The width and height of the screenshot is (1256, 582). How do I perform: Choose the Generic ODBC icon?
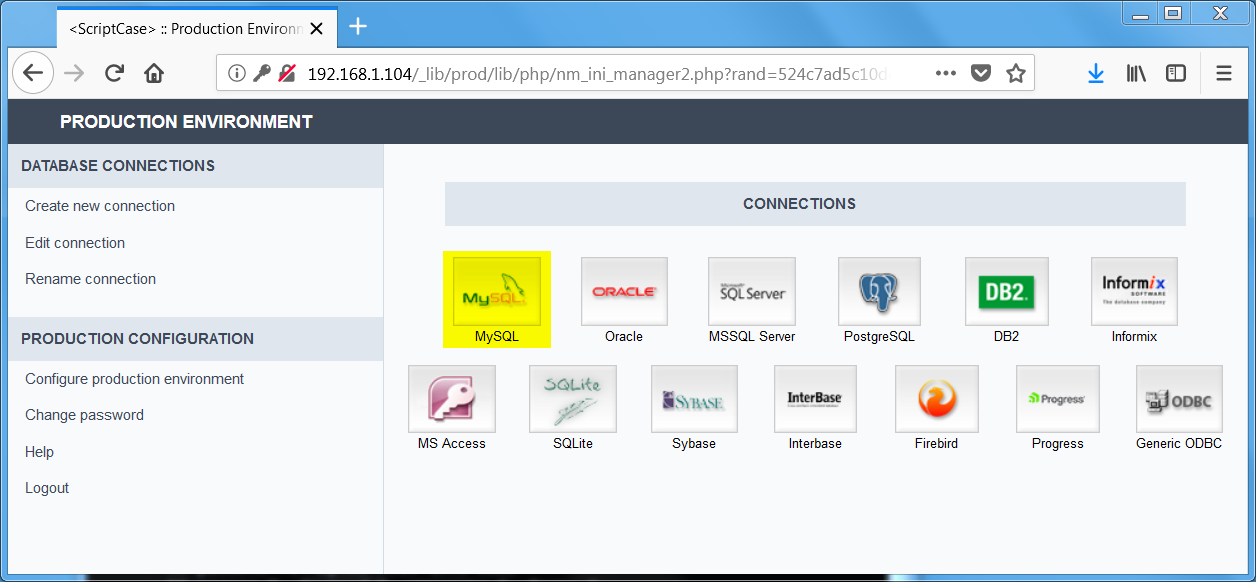tap(1179, 398)
